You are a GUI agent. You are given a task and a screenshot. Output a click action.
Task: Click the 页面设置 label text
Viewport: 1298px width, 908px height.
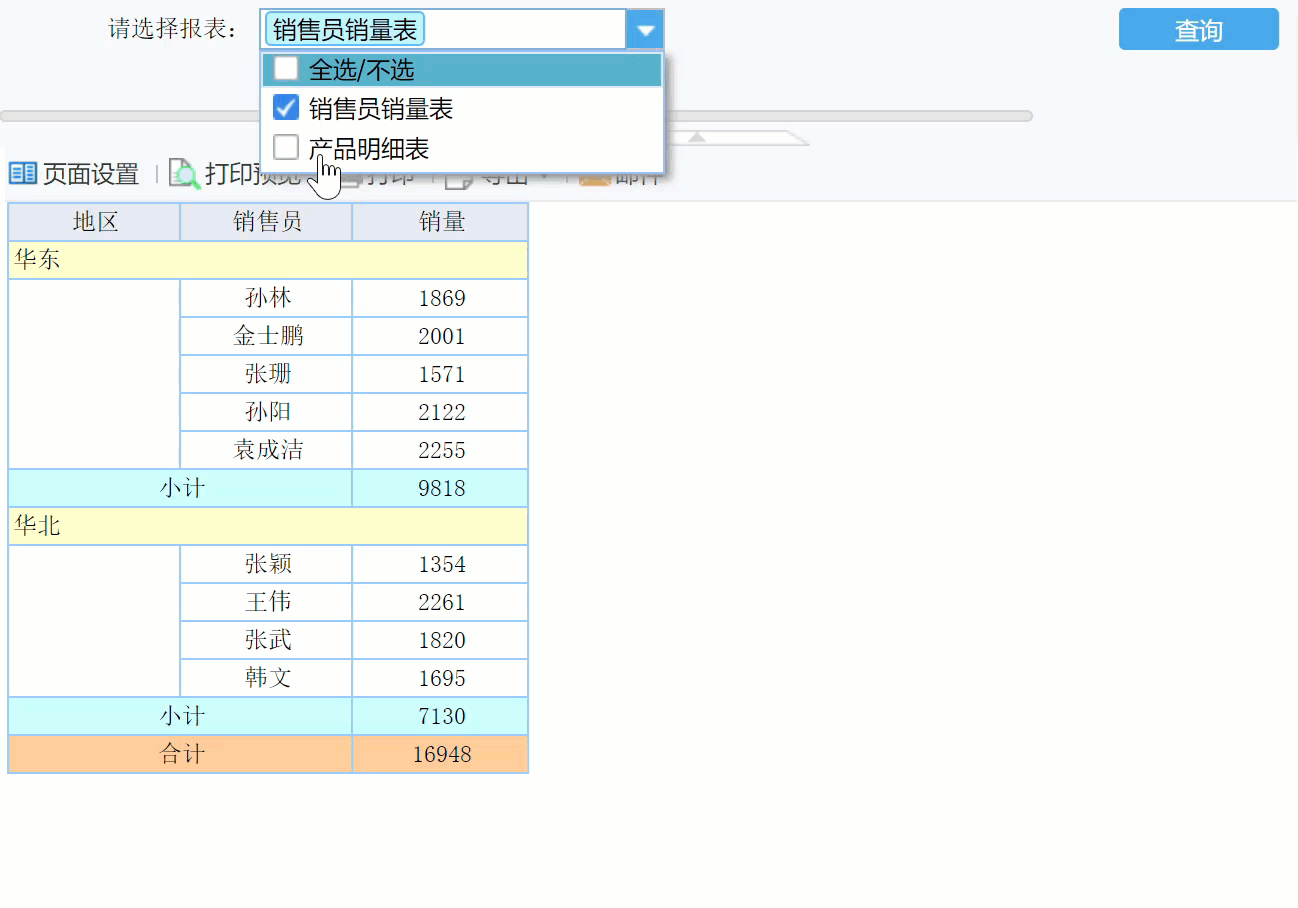(x=88, y=174)
